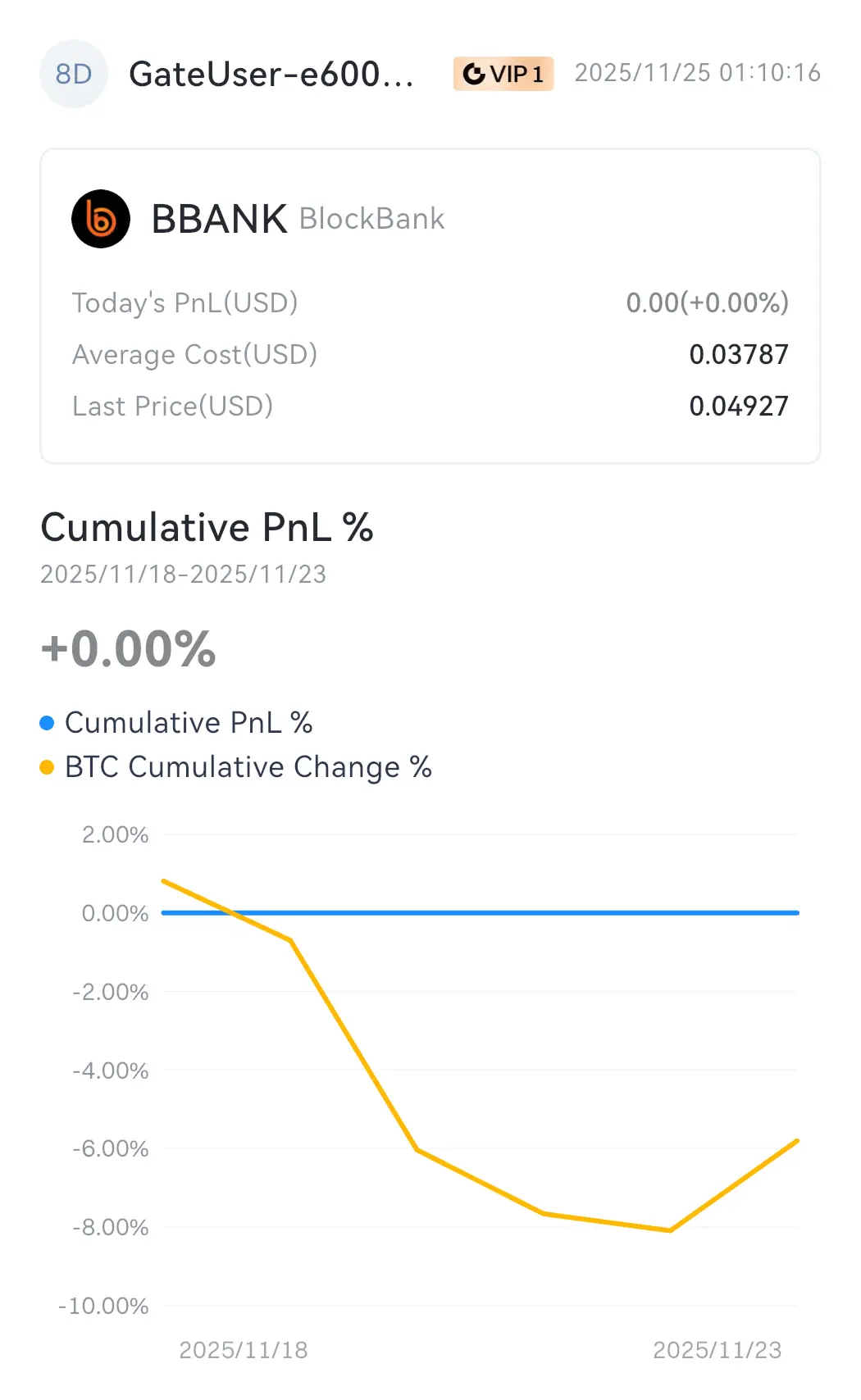This screenshot has width=861, height=1400.
Task: Toggle the BTC Cumulative Change % legend series
Action: (248, 767)
